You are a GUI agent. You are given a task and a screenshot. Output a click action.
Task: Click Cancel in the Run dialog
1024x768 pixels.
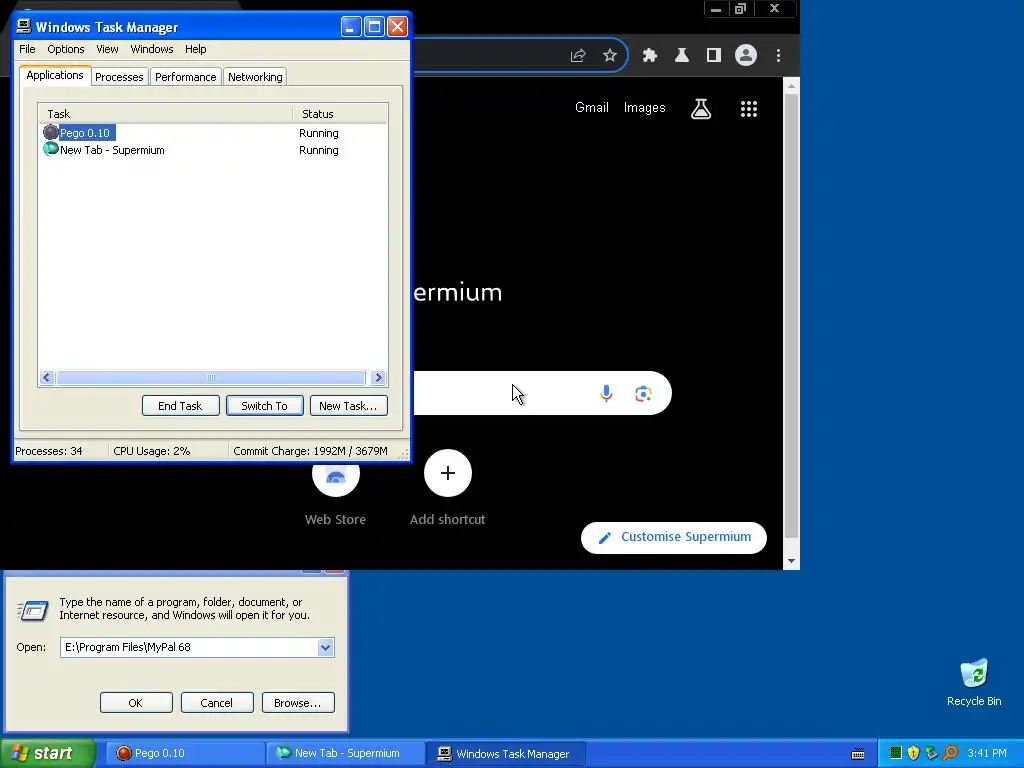coord(217,703)
